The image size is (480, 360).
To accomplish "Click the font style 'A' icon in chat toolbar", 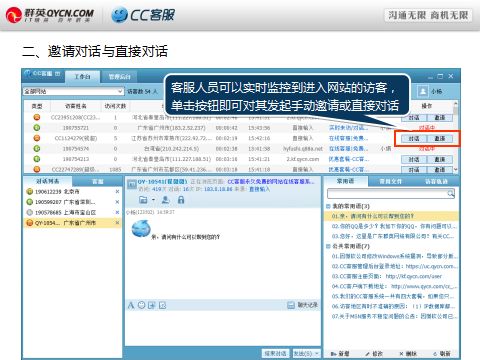I will (131, 305).
